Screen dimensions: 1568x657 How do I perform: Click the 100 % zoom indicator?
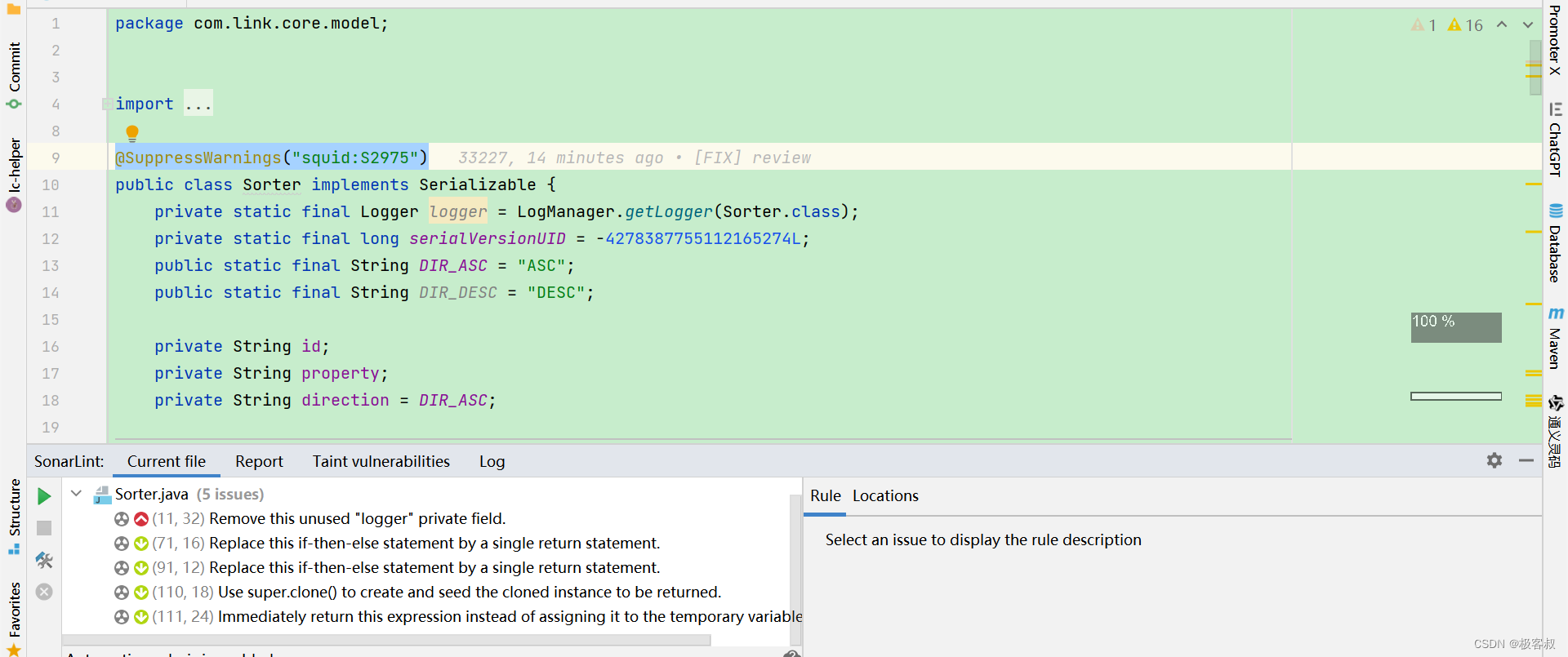point(1456,327)
